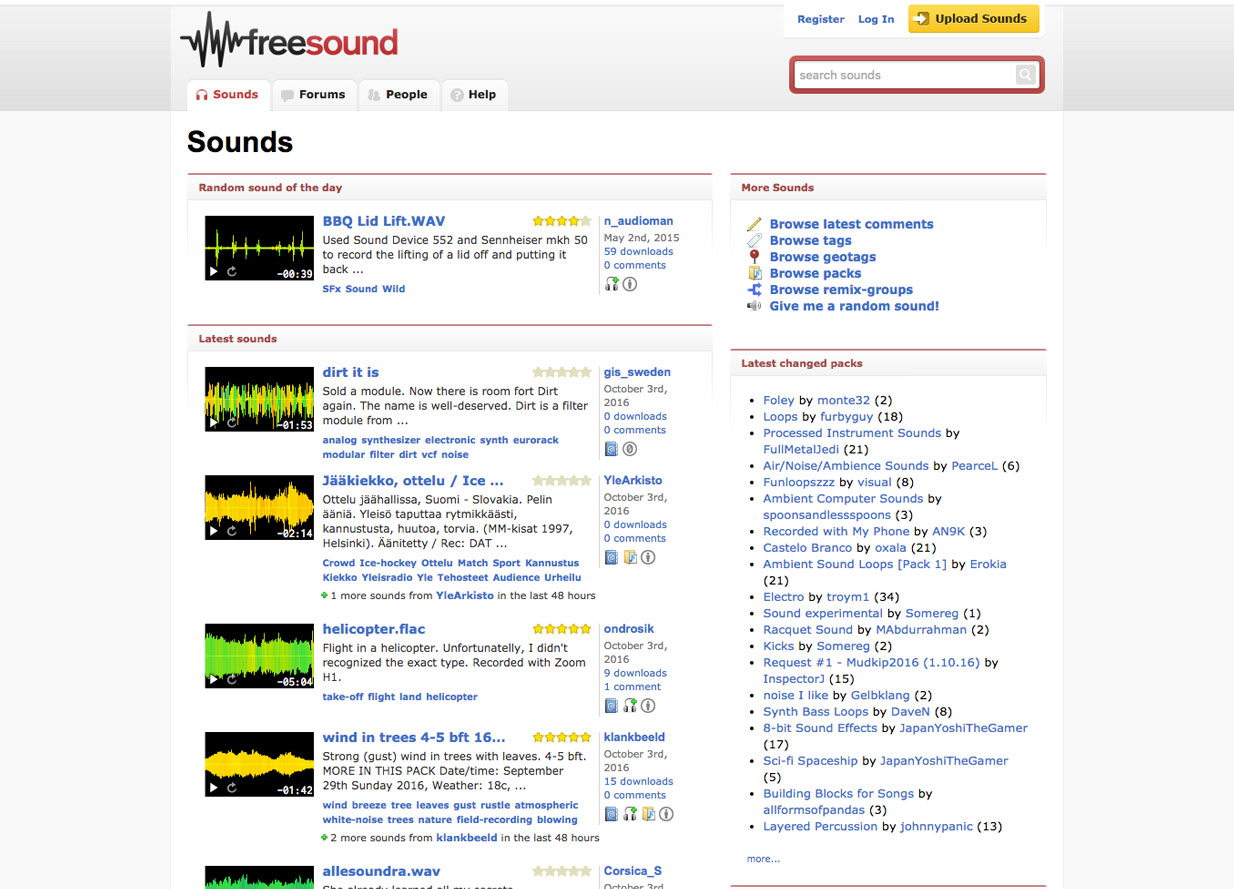The height and width of the screenshot is (889, 1234).
Task: Open '59 downloads' for BBQ Lid Lift
Action: coord(638,252)
